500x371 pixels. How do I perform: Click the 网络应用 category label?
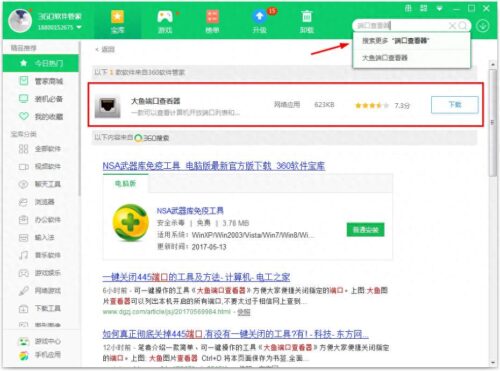[x=287, y=105]
